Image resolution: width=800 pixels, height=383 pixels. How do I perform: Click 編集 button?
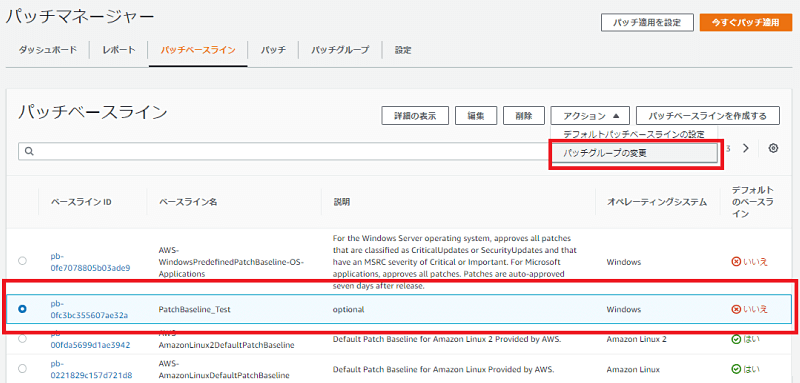pyautogui.click(x=476, y=116)
